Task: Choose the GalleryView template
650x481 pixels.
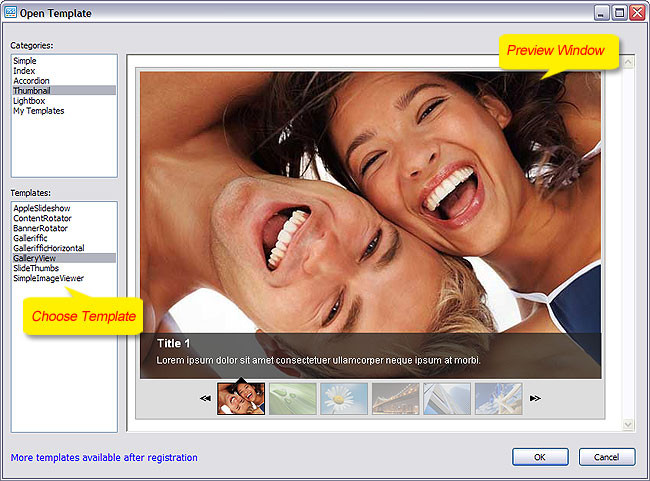Action: point(64,258)
